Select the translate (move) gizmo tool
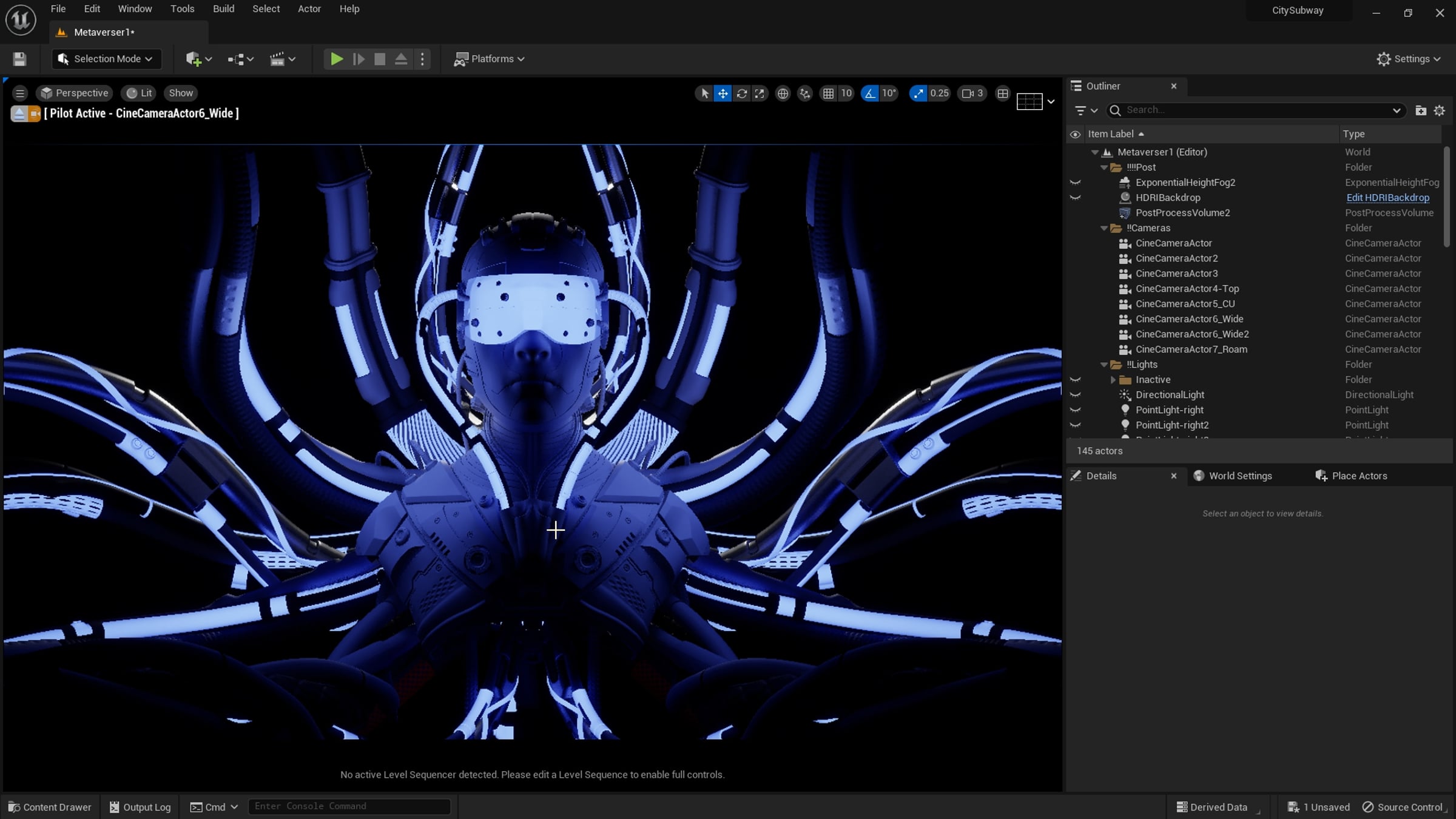Image resolution: width=1456 pixels, height=819 pixels. click(723, 93)
